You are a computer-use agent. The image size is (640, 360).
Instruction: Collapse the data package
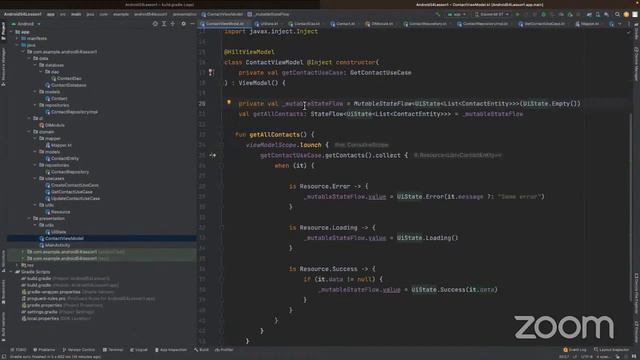tap(30, 58)
